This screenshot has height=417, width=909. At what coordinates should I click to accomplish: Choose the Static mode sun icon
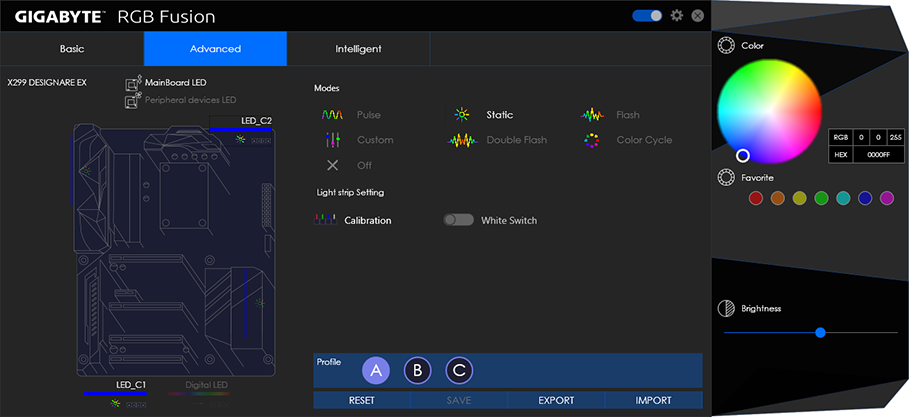click(462, 115)
